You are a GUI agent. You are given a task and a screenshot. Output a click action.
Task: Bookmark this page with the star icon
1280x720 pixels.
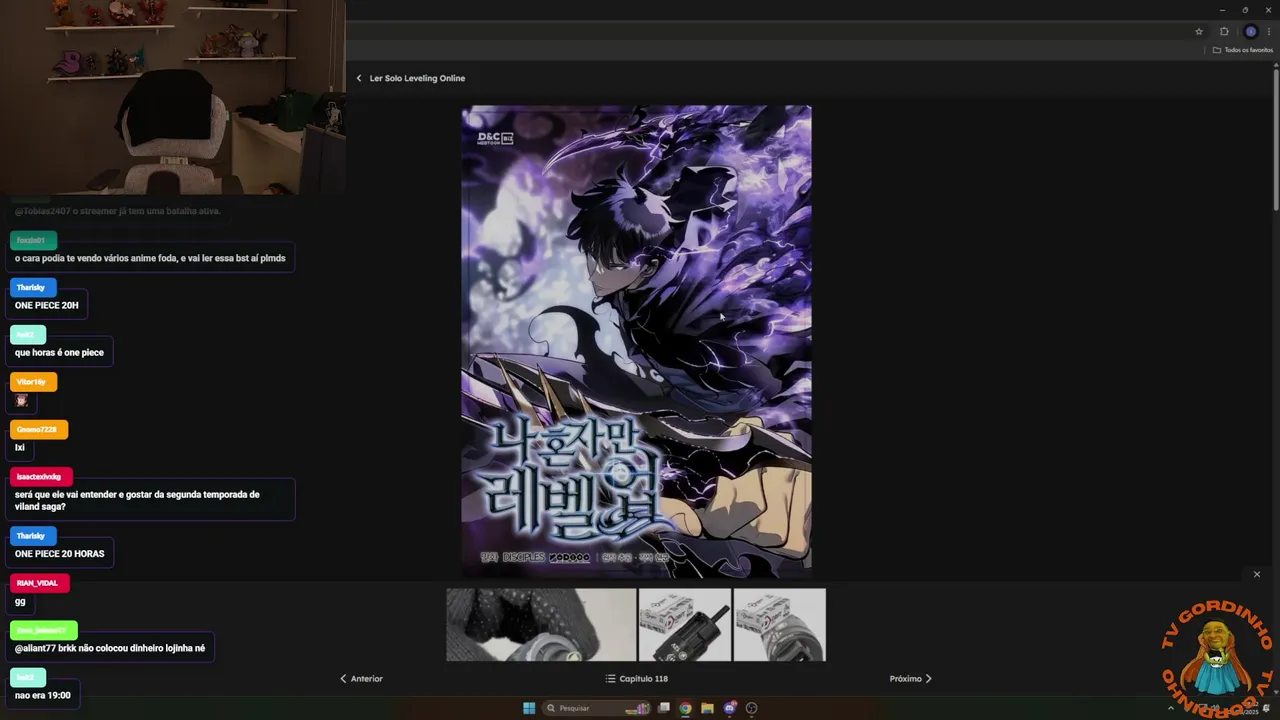coord(1199,31)
